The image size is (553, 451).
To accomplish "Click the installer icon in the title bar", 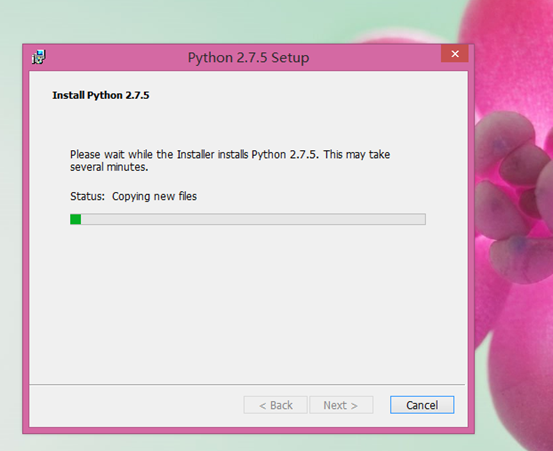I will pos(39,57).
